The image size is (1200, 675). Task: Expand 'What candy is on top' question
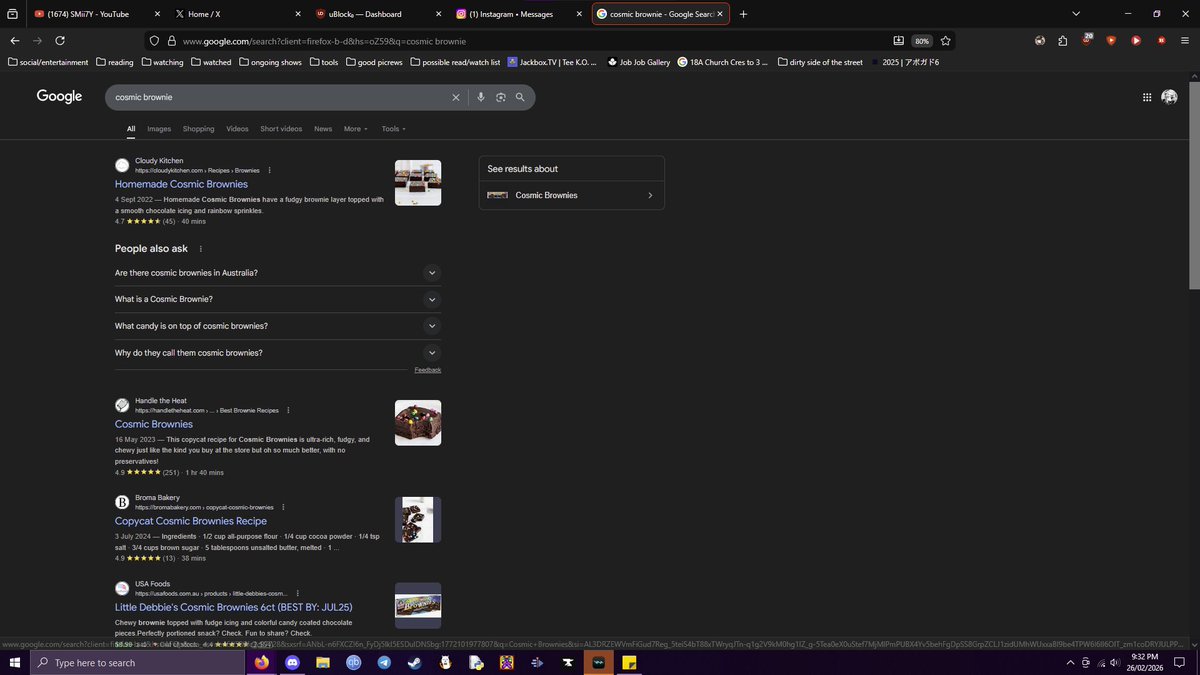(x=278, y=326)
